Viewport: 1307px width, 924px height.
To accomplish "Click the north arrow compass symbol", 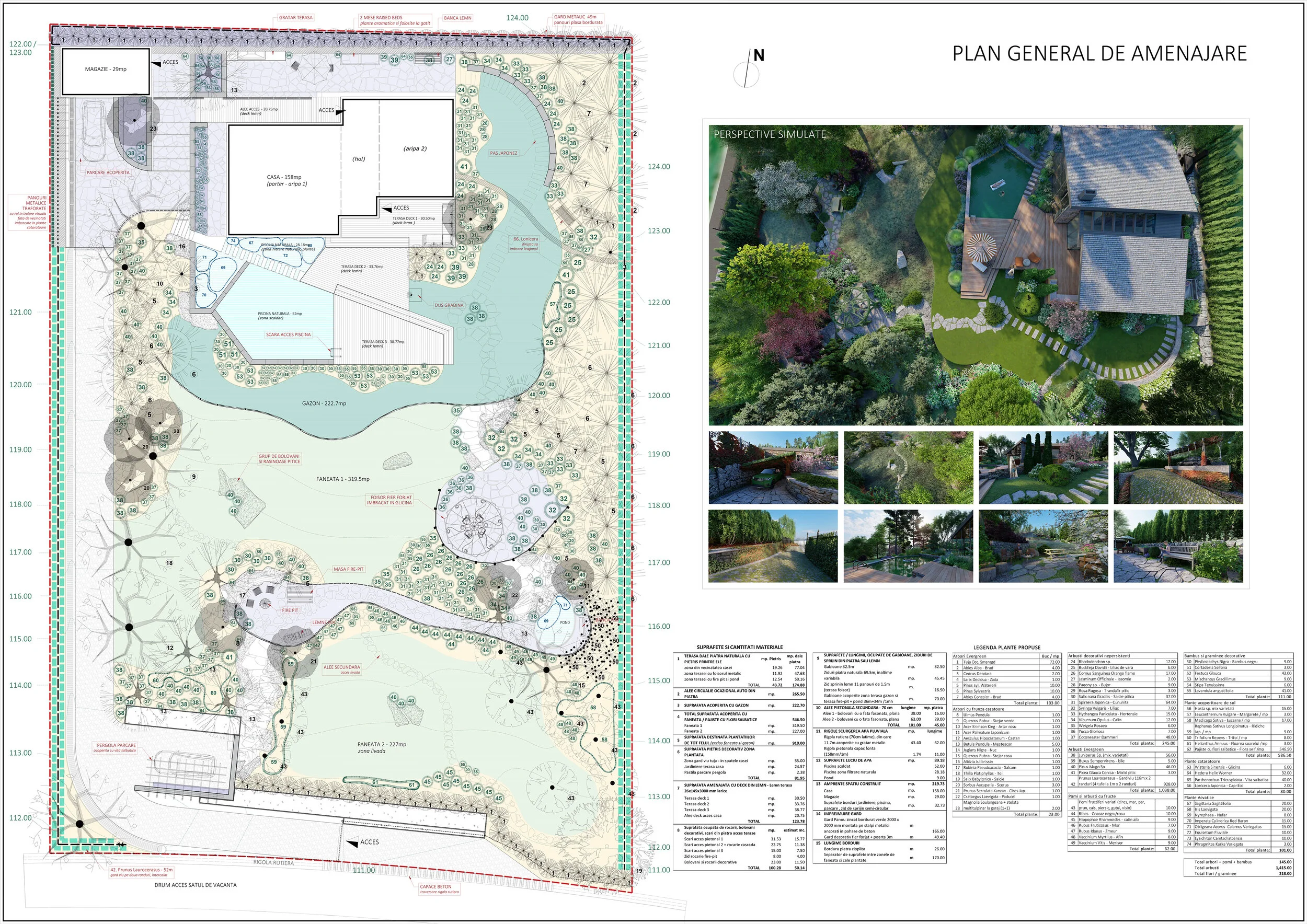I will (750, 69).
